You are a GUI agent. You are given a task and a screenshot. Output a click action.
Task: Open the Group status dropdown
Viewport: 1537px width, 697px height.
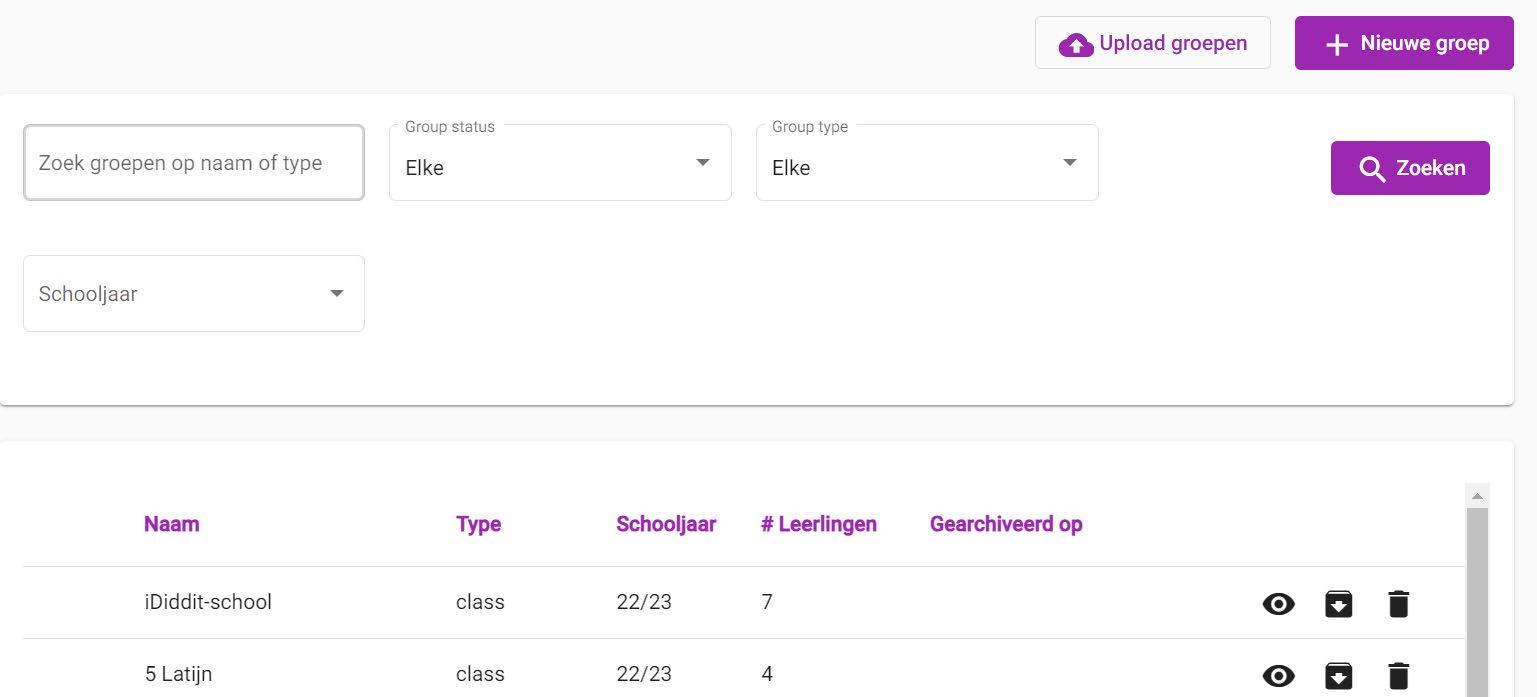[560, 162]
